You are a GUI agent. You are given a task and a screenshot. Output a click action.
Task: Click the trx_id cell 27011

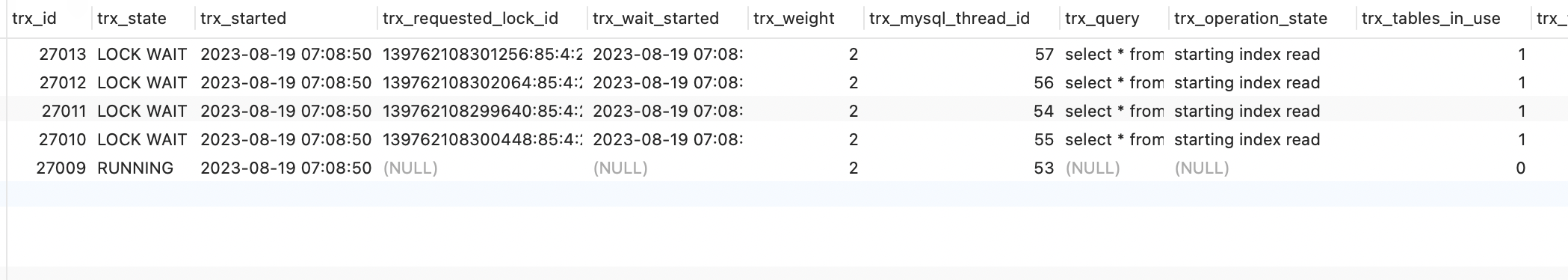tap(64, 111)
